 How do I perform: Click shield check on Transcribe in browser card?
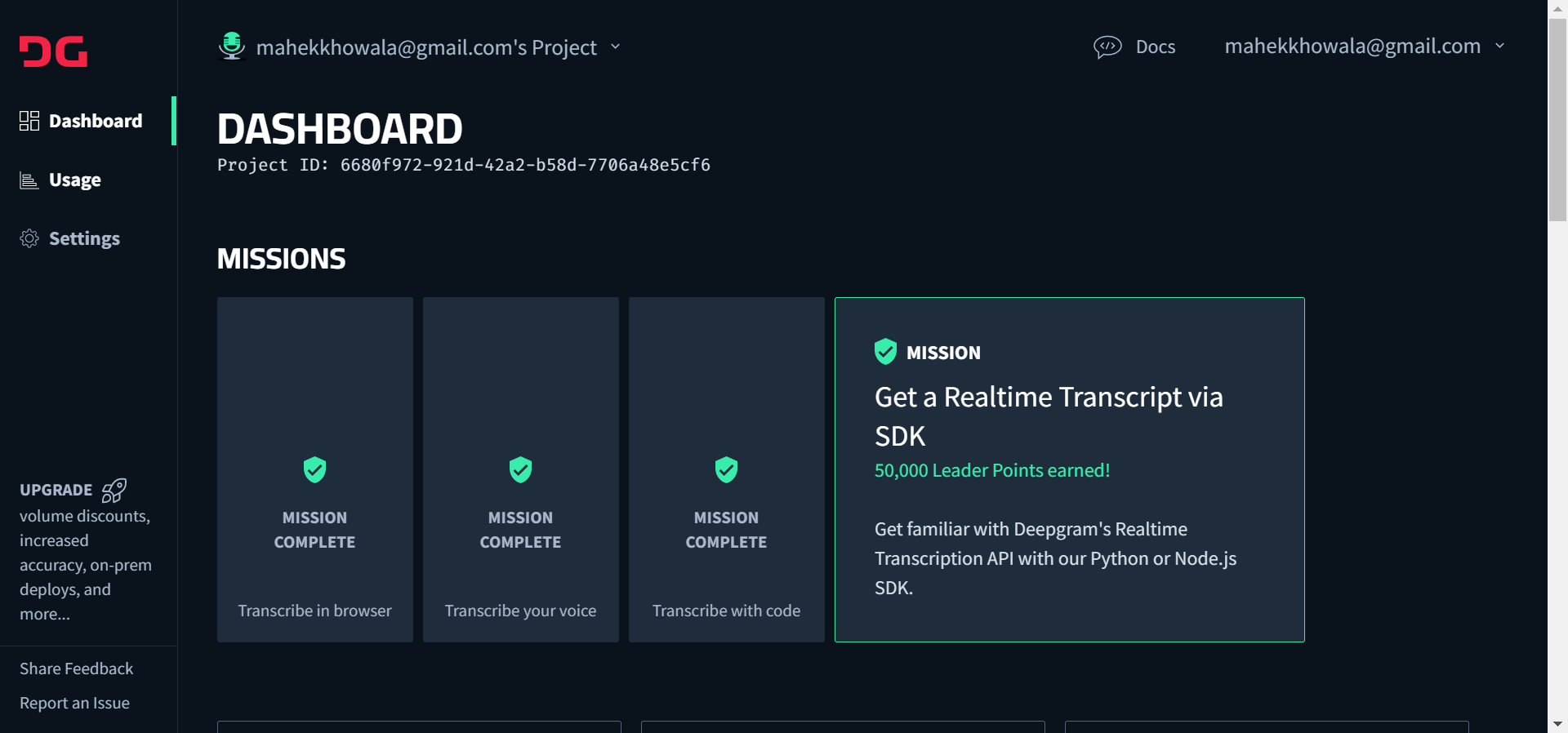pyautogui.click(x=315, y=469)
